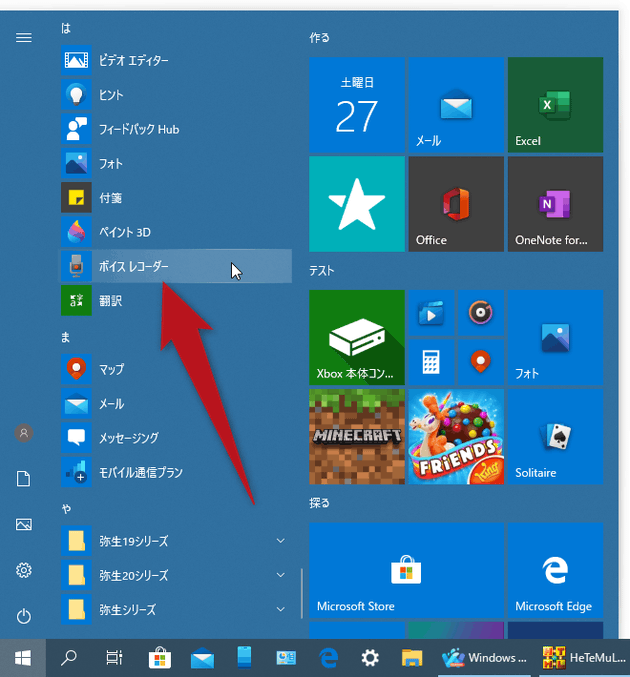Click the 作る group header
Viewport: 630px width, 677px height.
(x=320, y=38)
